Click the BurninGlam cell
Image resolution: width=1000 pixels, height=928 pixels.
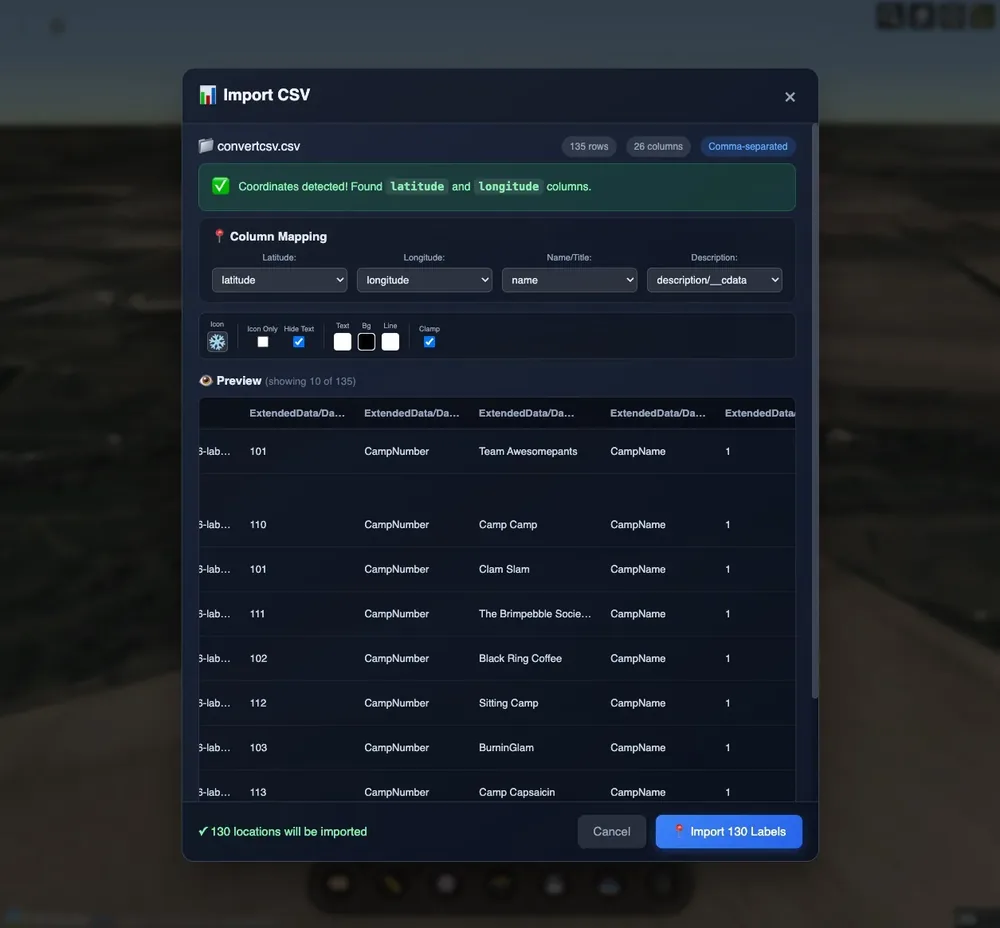(506, 748)
